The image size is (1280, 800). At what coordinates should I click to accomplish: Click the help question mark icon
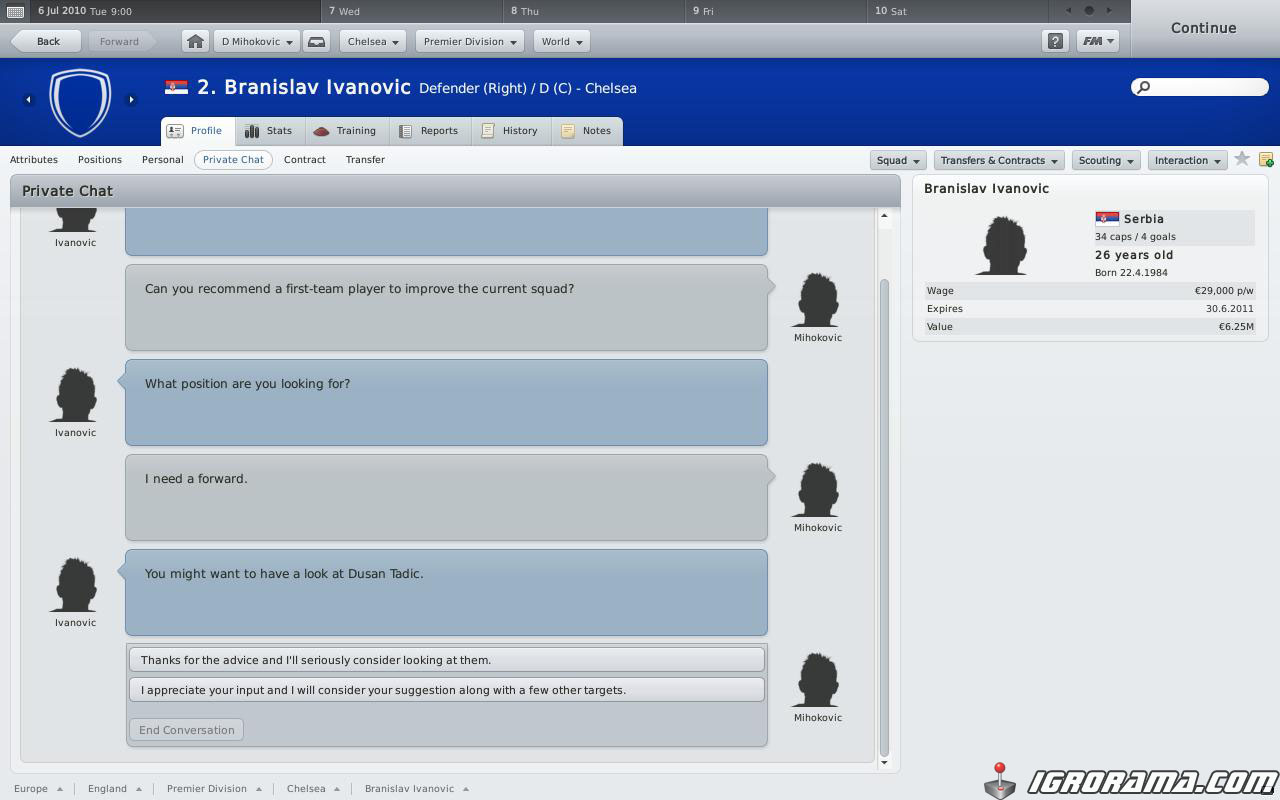1054,42
